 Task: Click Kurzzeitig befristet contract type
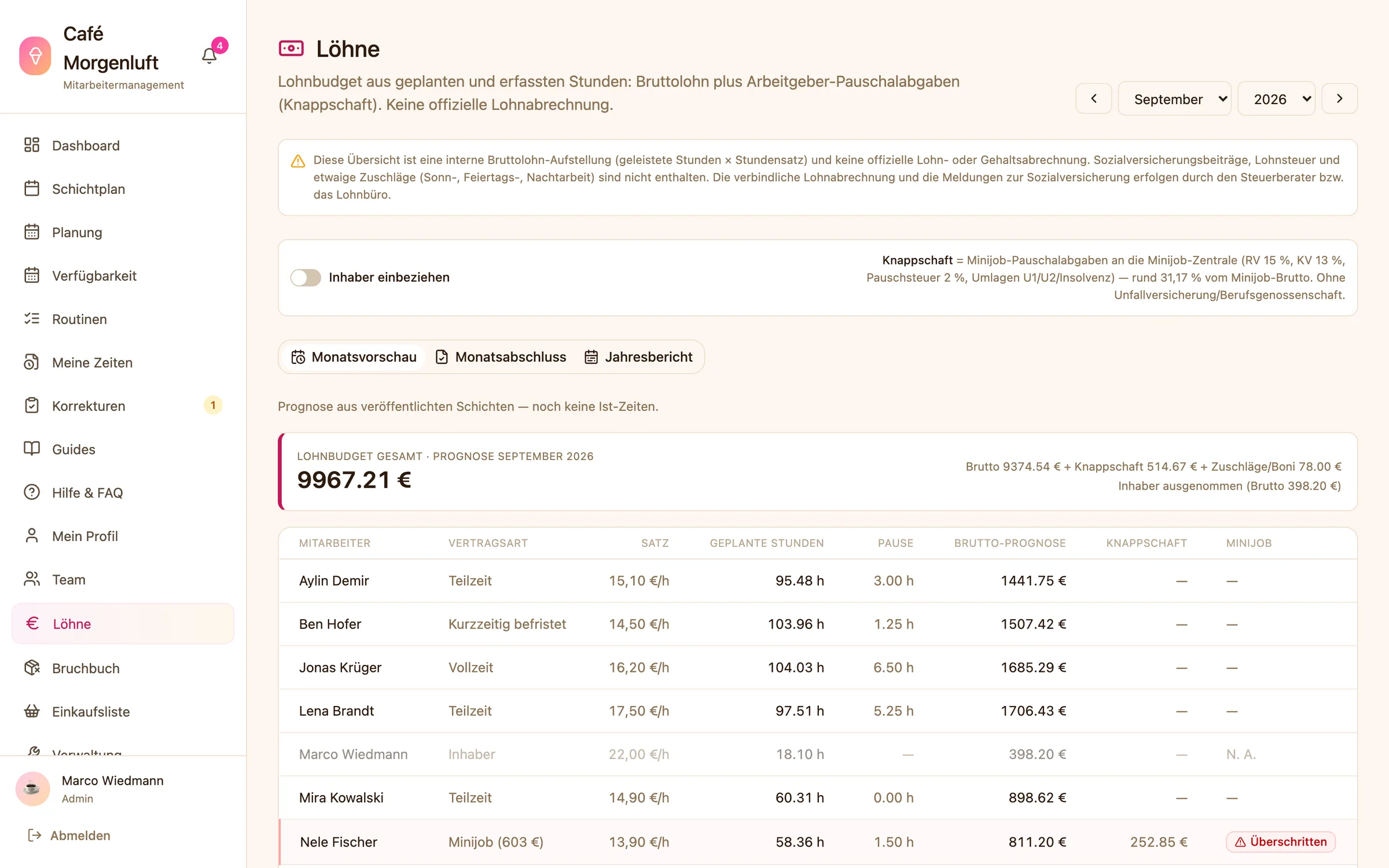pos(507,624)
